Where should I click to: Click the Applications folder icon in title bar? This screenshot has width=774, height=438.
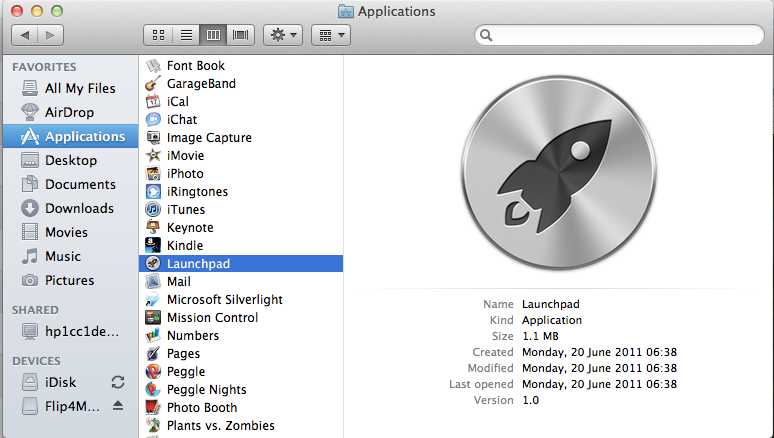click(x=346, y=11)
